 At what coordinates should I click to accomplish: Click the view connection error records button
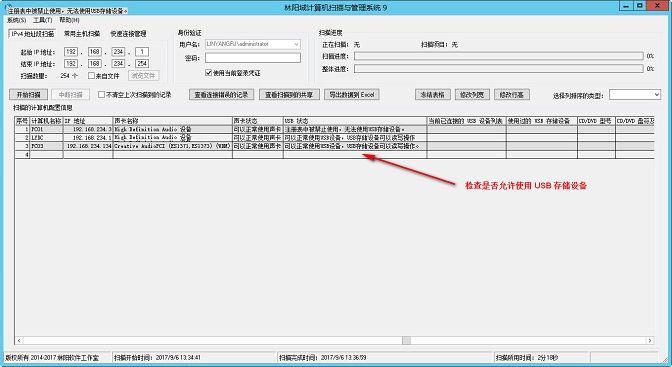222,95
